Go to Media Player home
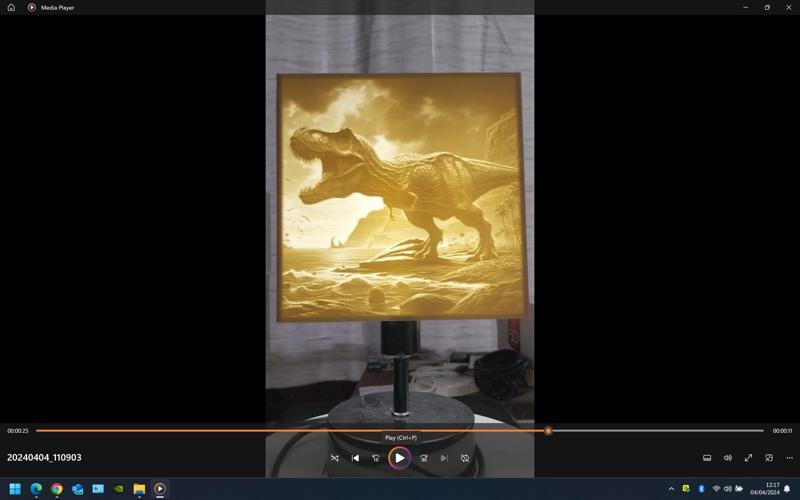Viewport: 800px width, 500px height. (11, 8)
